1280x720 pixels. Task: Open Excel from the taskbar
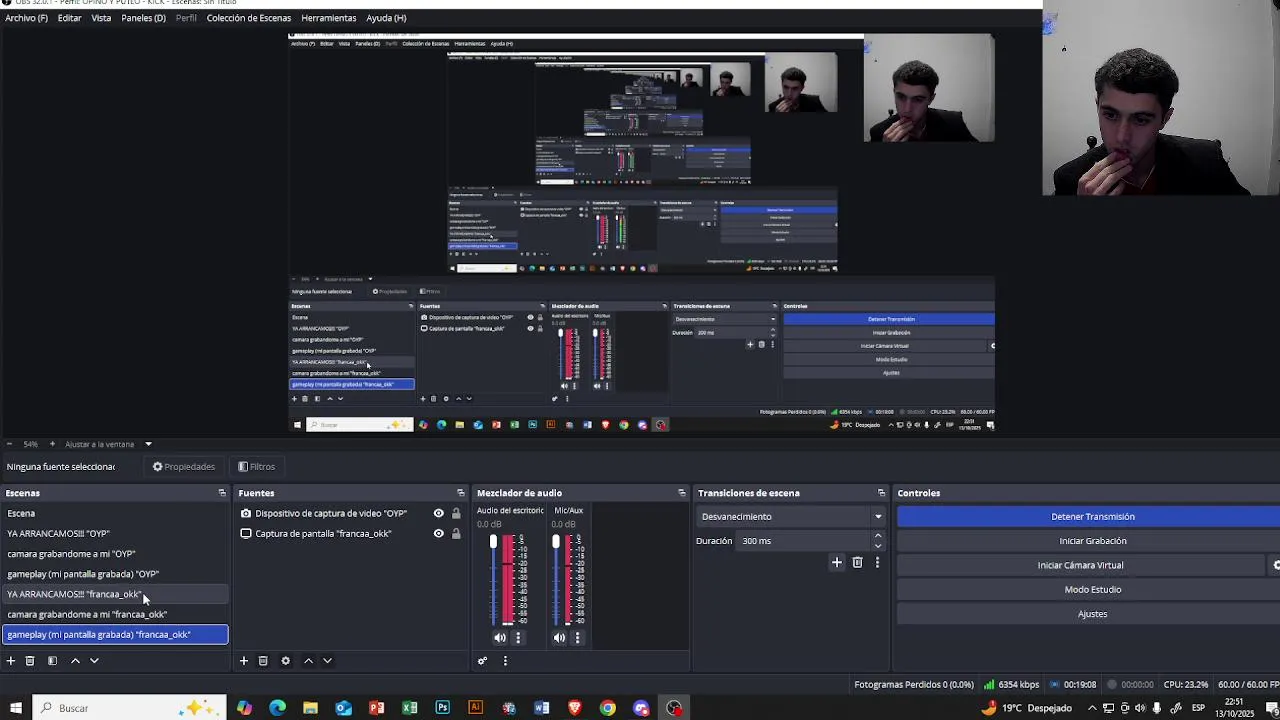click(409, 708)
